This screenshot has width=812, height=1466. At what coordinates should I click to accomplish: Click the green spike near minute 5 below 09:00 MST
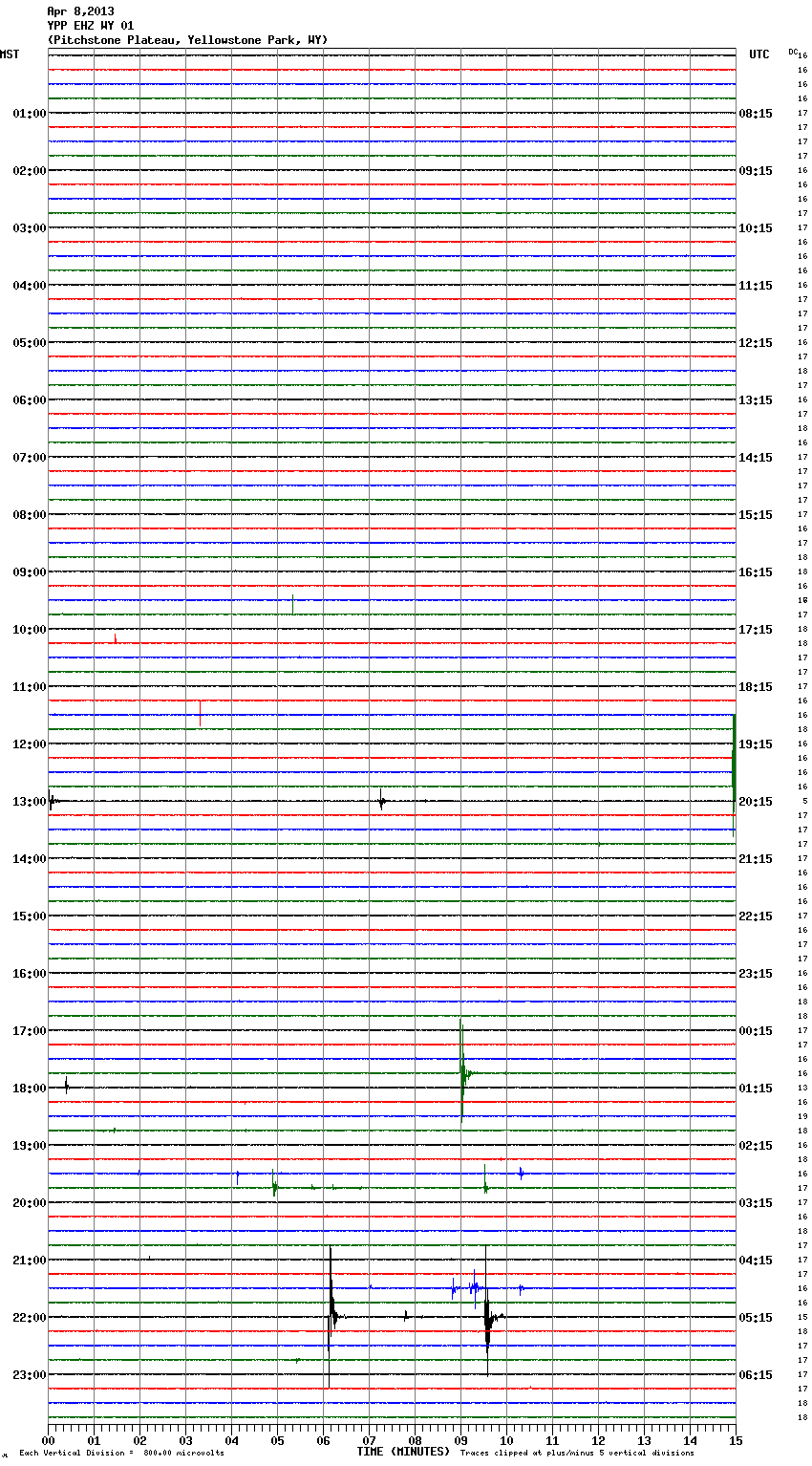pyautogui.click(x=292, y=604)
